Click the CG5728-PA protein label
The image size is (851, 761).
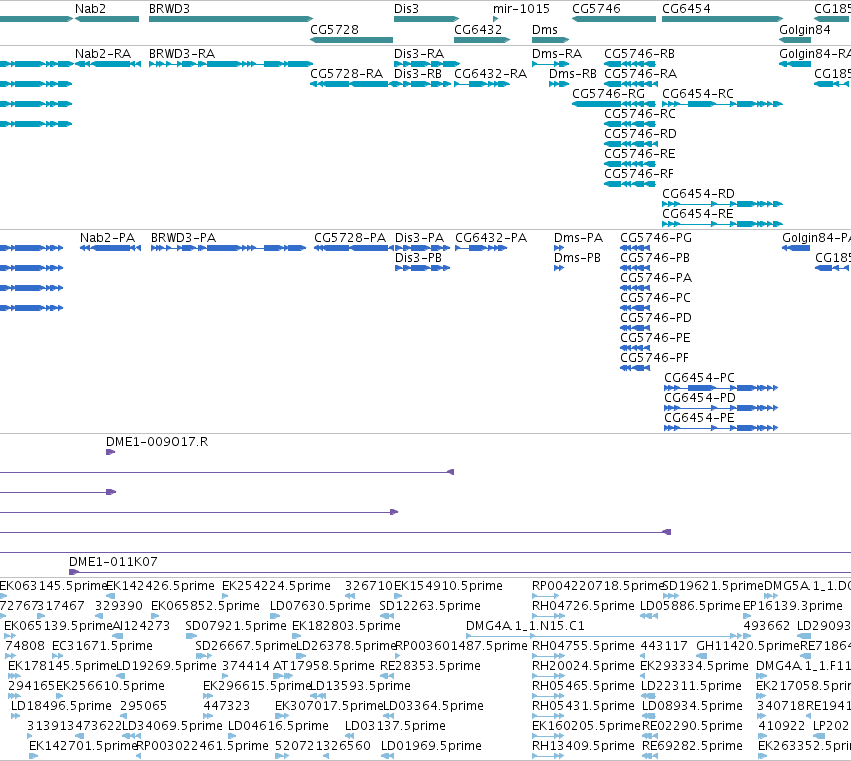pos(350,238)
